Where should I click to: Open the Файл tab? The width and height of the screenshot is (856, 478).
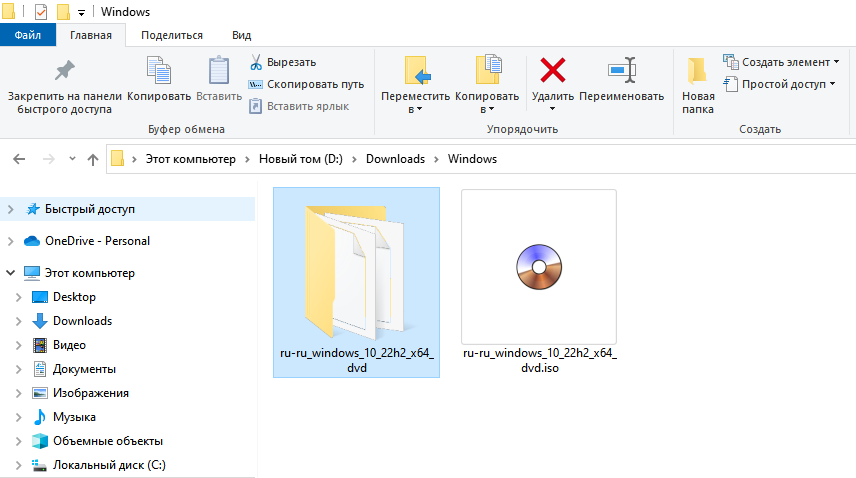[28, 35]
